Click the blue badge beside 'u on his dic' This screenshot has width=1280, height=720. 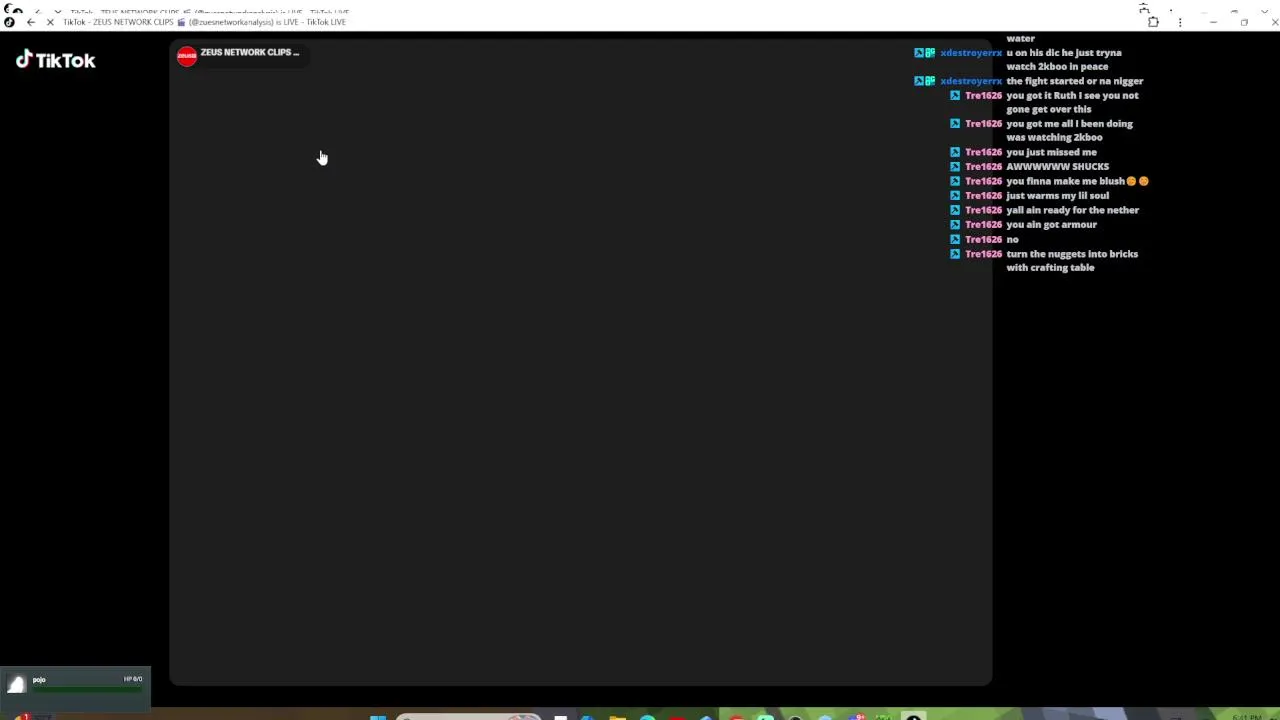(919, 53)
